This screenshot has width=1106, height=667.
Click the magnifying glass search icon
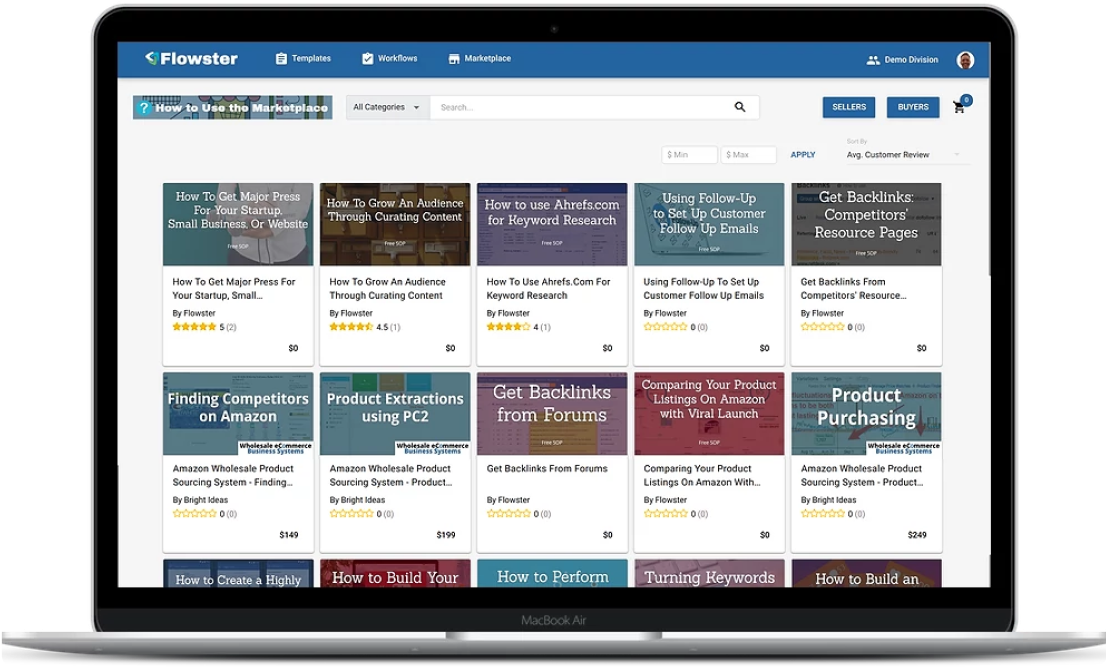[x=740, y=107]
